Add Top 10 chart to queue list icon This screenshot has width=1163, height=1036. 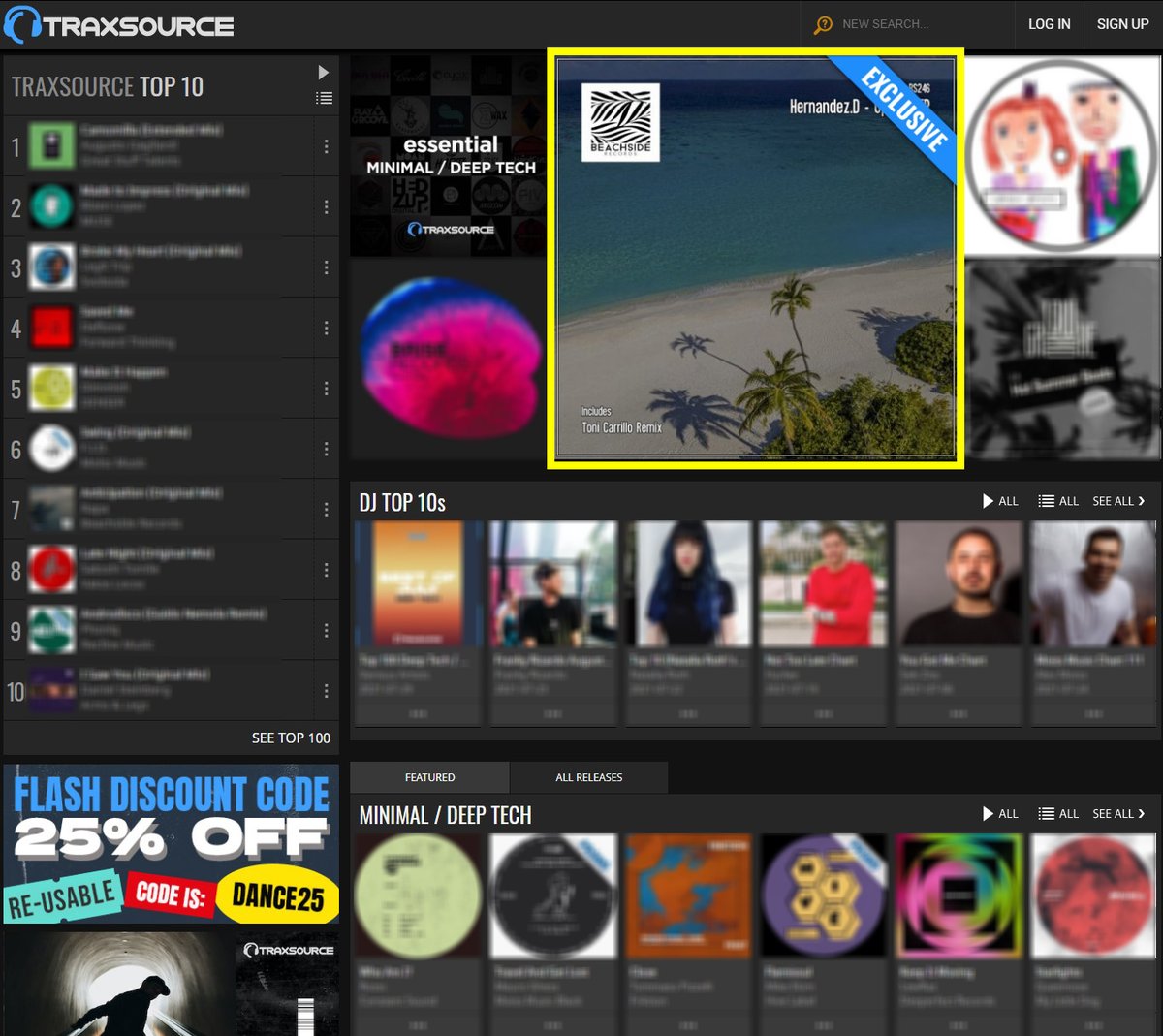click(325, 98)
